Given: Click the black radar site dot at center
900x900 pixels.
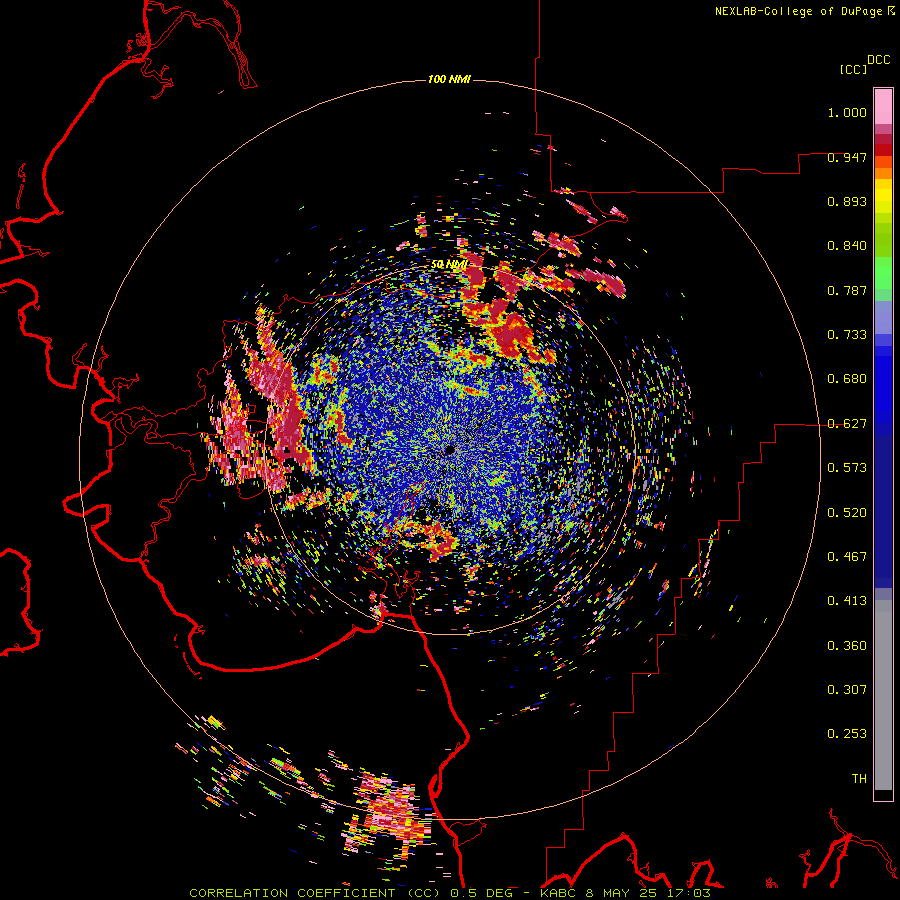Looking at the screenshot, I should 450,450.
